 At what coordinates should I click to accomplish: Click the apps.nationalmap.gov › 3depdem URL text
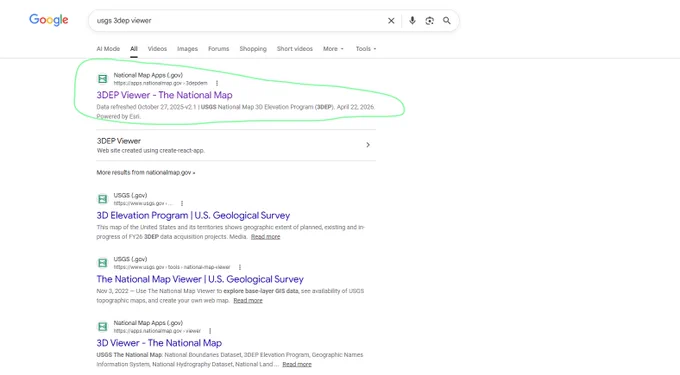(x=160, y=83)
